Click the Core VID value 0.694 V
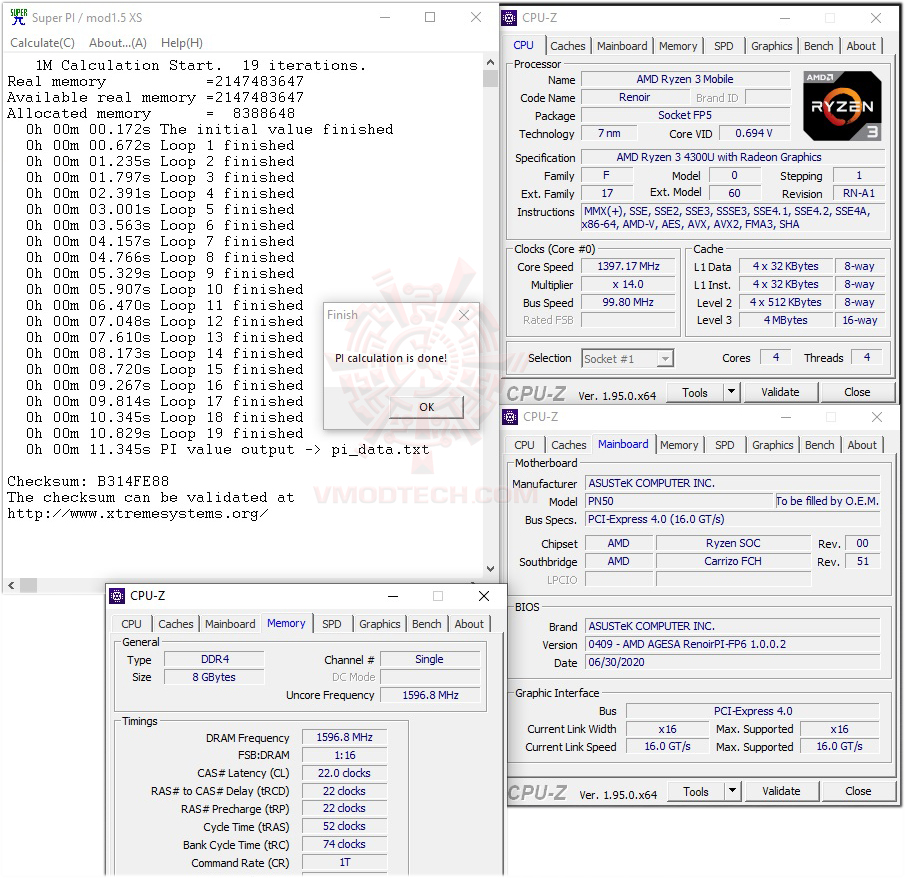 (x=754, y=133)
